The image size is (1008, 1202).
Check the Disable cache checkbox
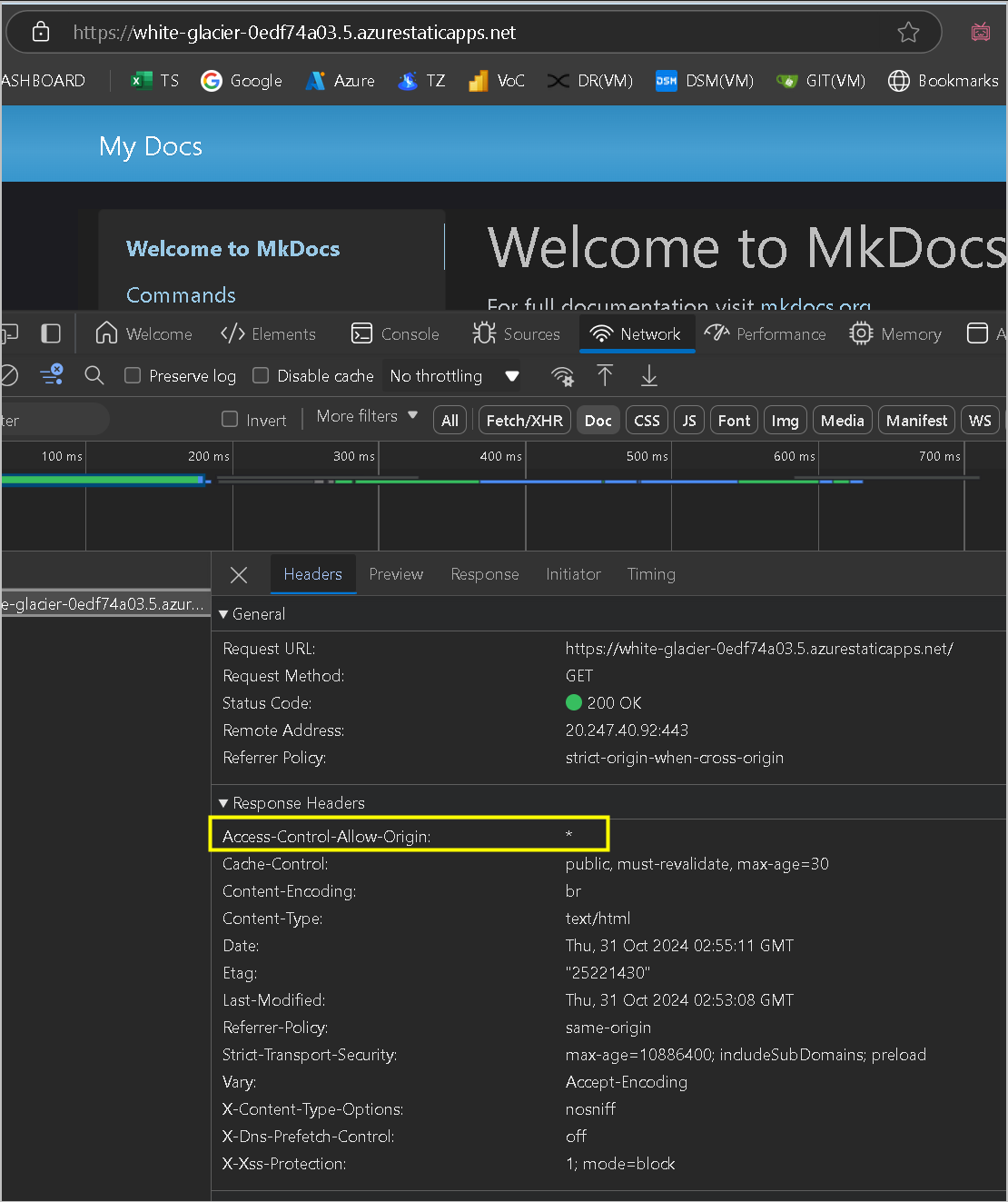click(261, 375)
